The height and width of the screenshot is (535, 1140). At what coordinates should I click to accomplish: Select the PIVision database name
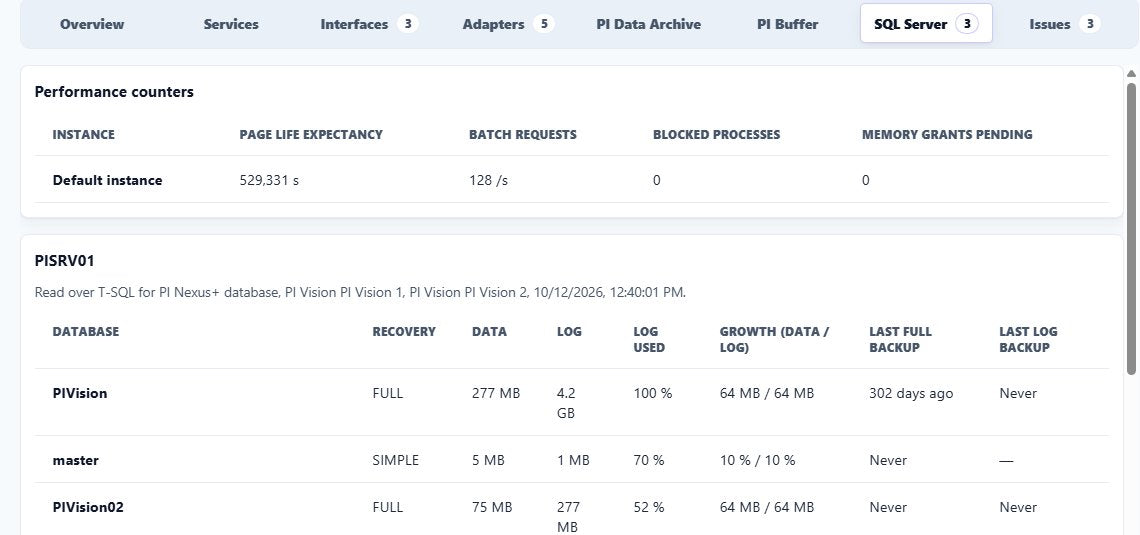coord(80,393)
